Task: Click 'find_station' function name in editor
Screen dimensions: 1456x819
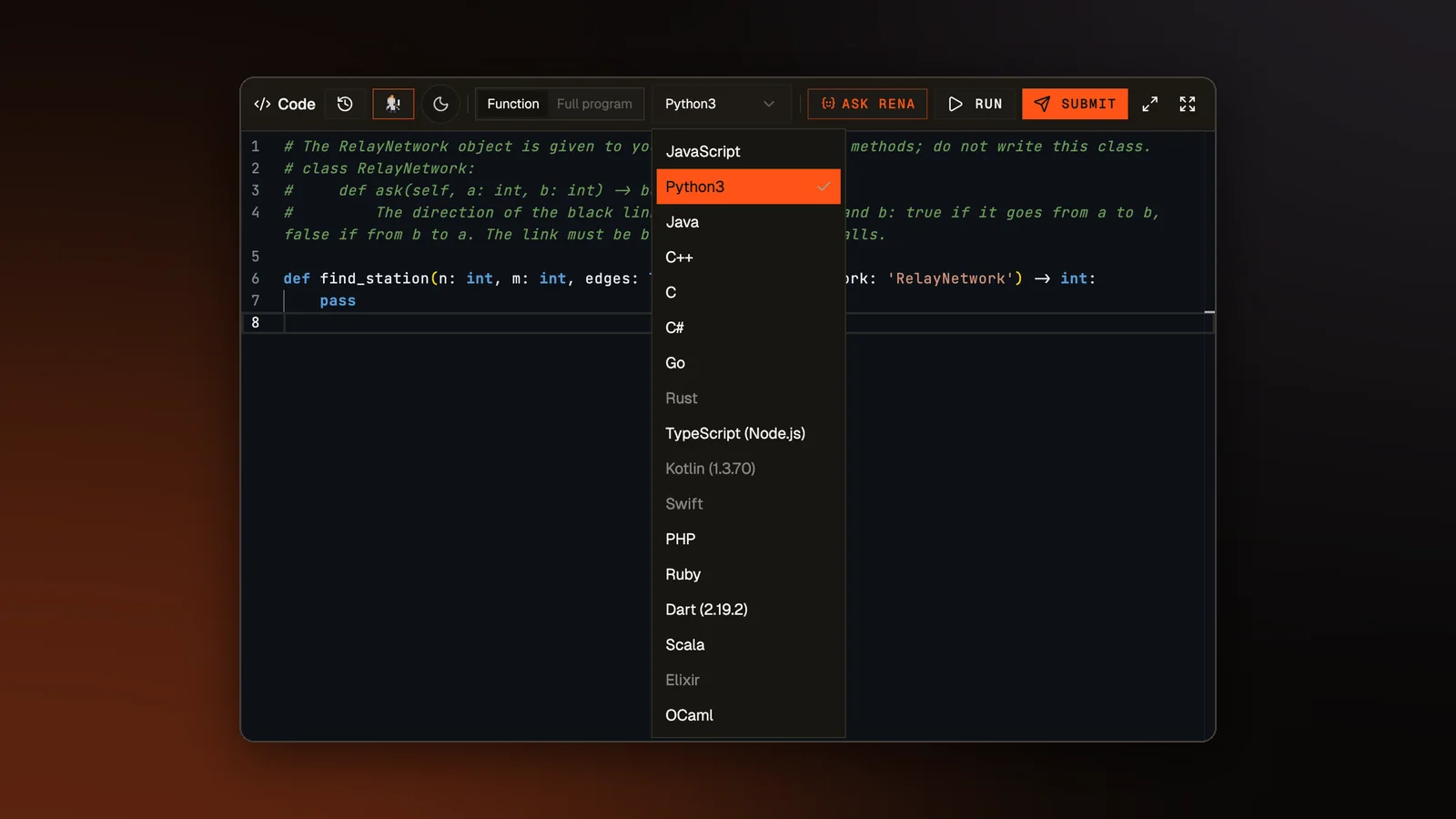Action: (x=374, y=278)
